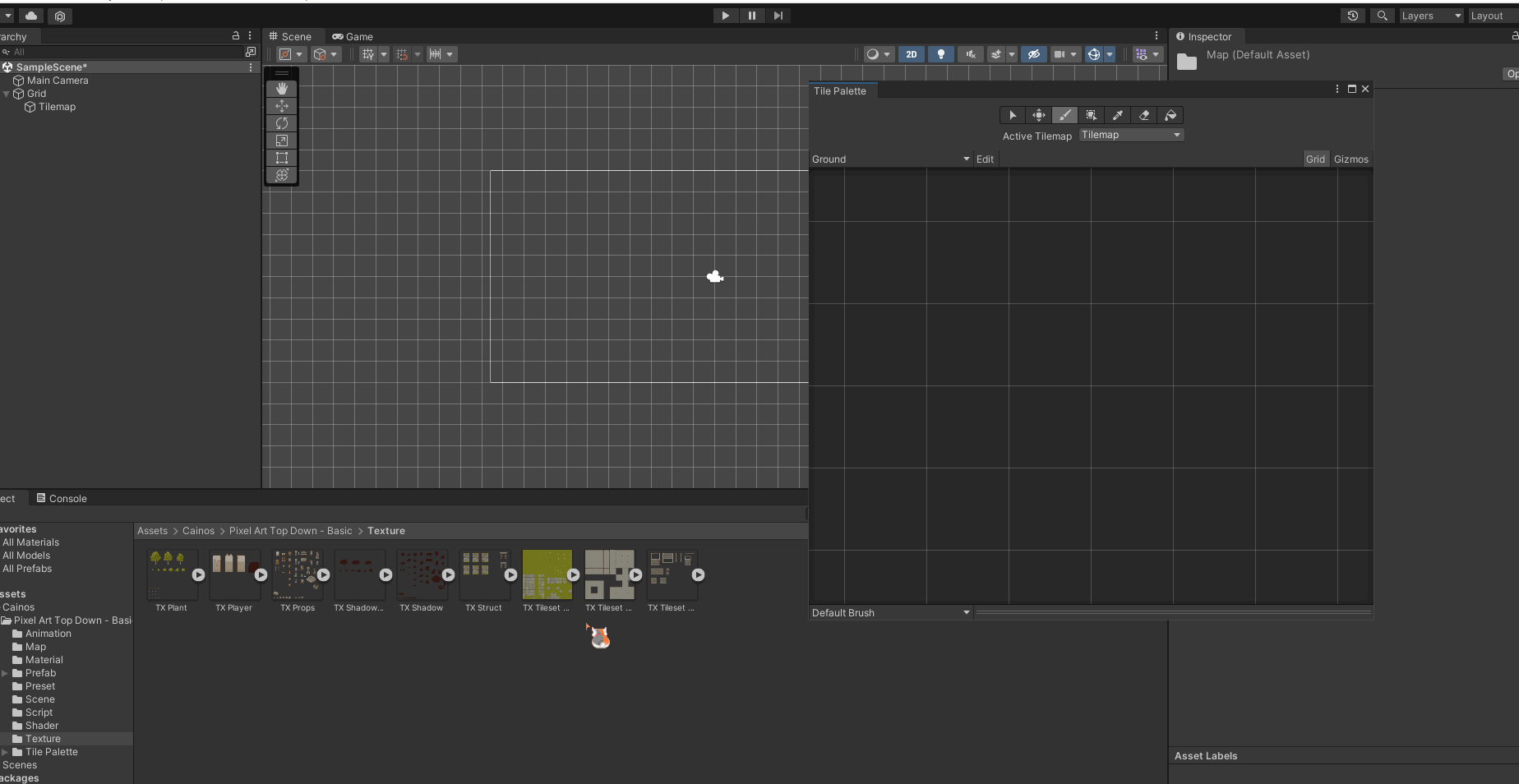Screen dimensions: 1519x784
Task: Switch to the Scene tab
Action: click(290, 37)
